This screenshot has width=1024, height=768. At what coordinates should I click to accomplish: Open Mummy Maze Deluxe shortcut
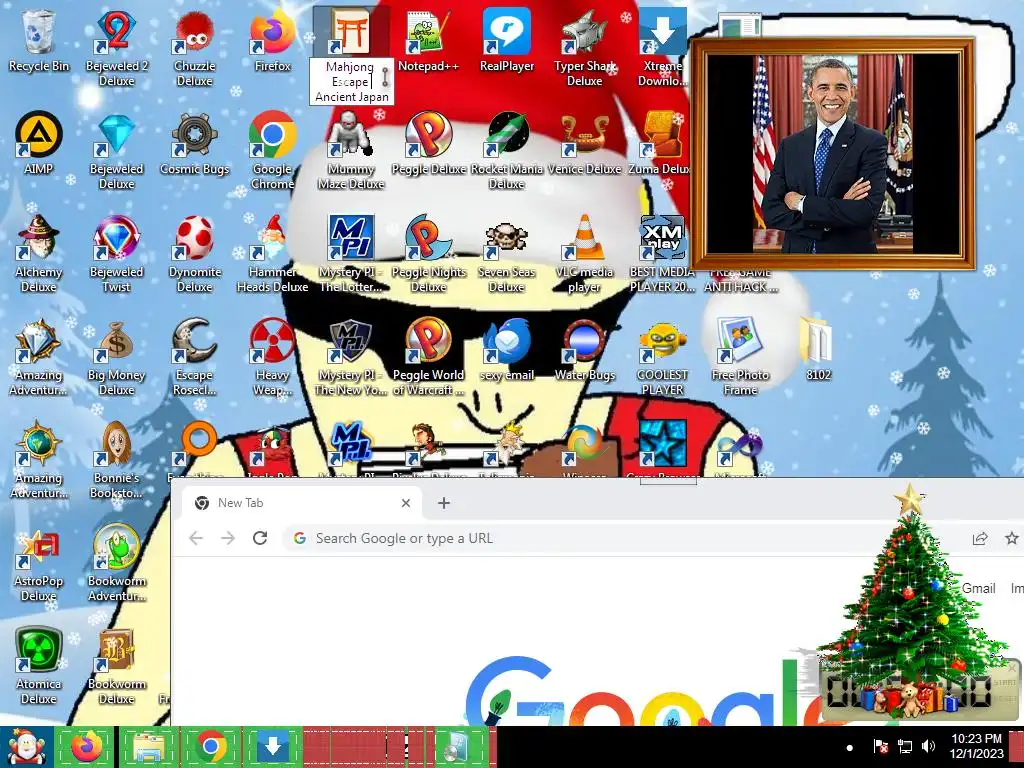pyautogui.click(x=351, y=151)
